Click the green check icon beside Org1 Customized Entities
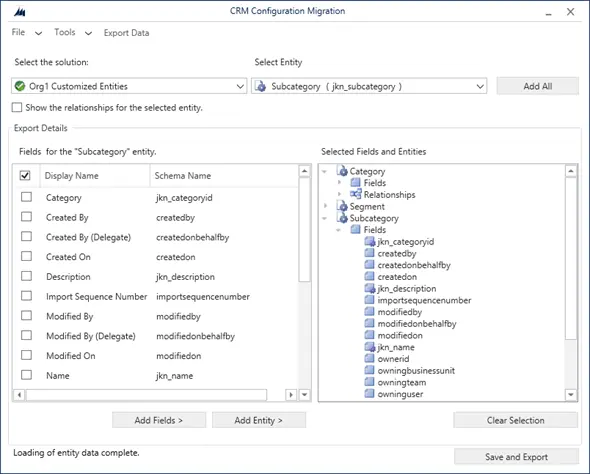 [x=20, y=86]
